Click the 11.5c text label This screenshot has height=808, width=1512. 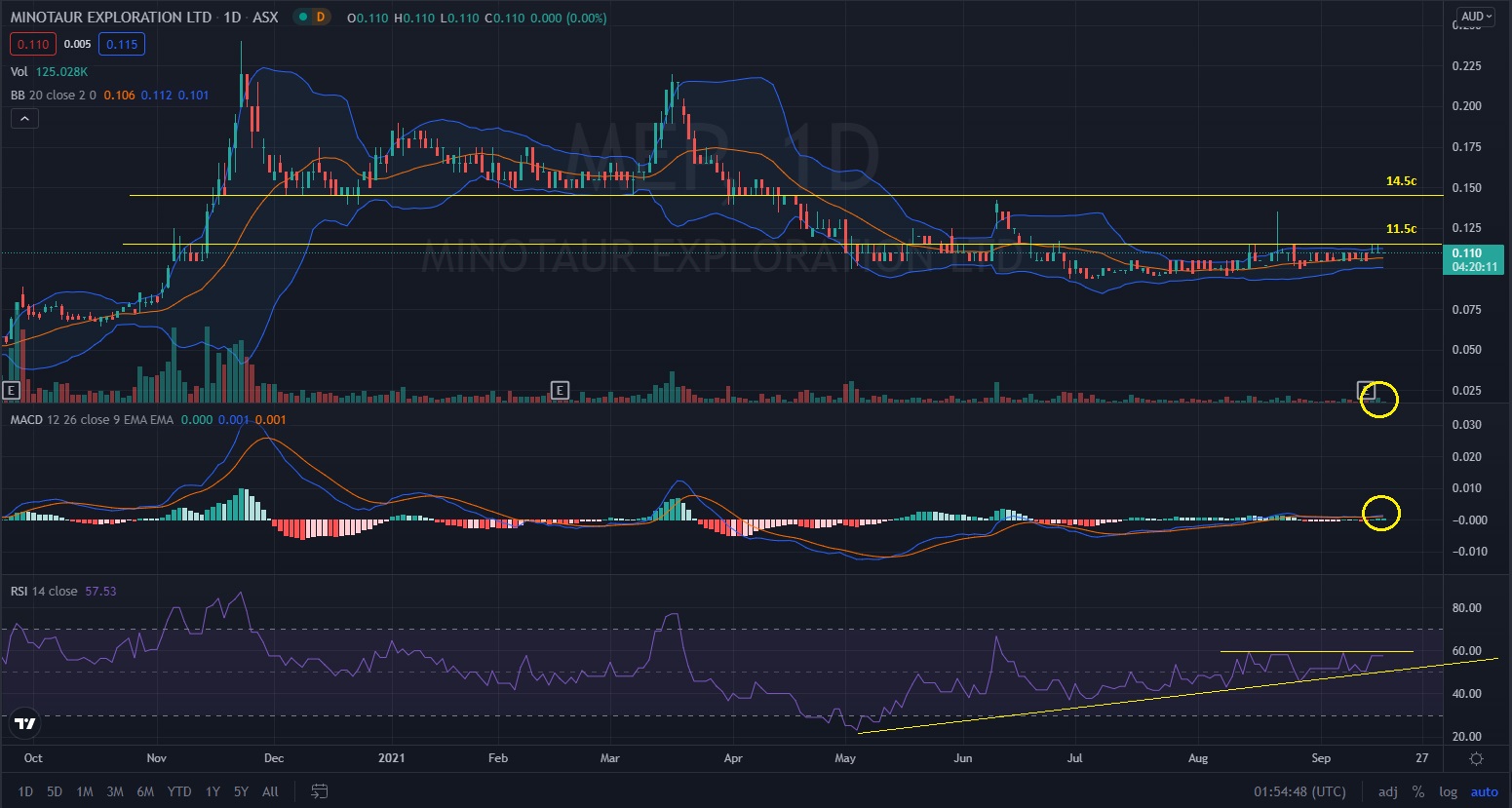(1402, 229)
